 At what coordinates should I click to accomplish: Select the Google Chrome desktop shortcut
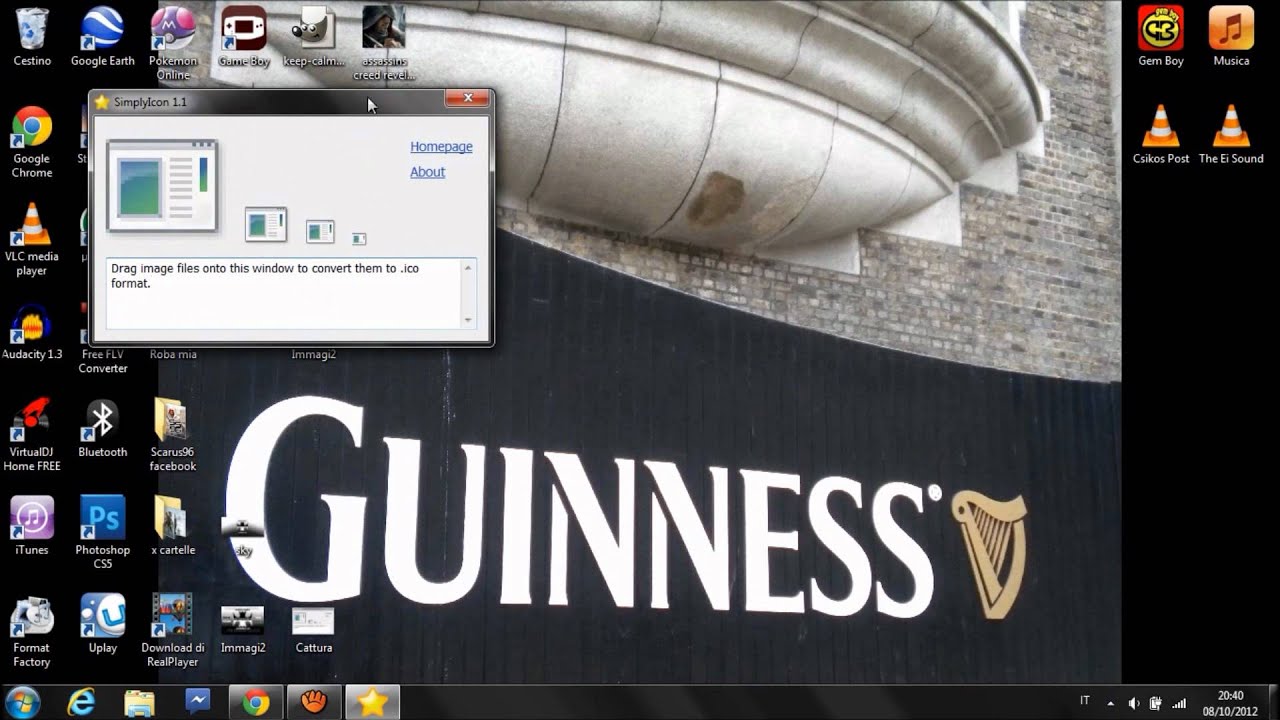click(x=32, y=142)
